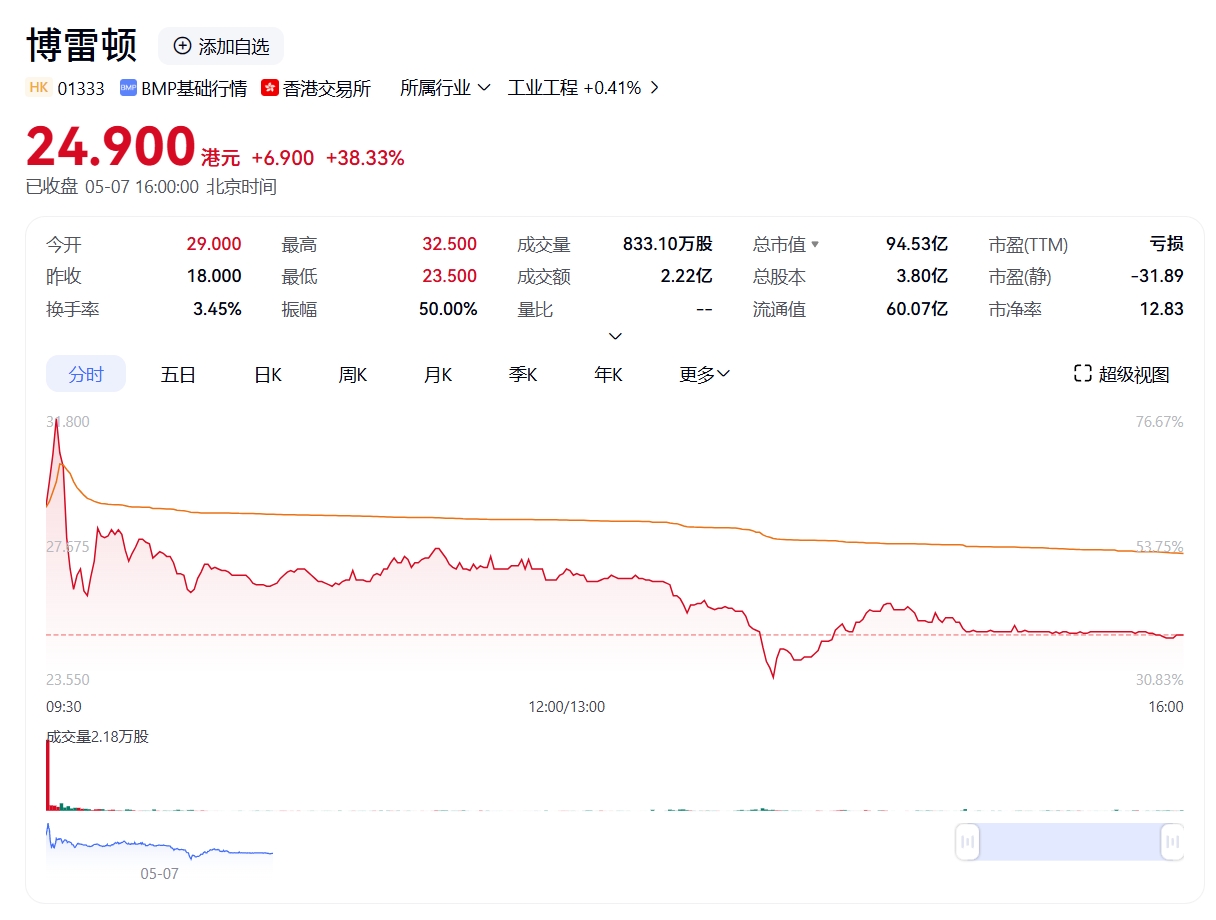Open 超级视图 fullscreen view
The width and height of the screenshot is (1216, 920).
1121,374
